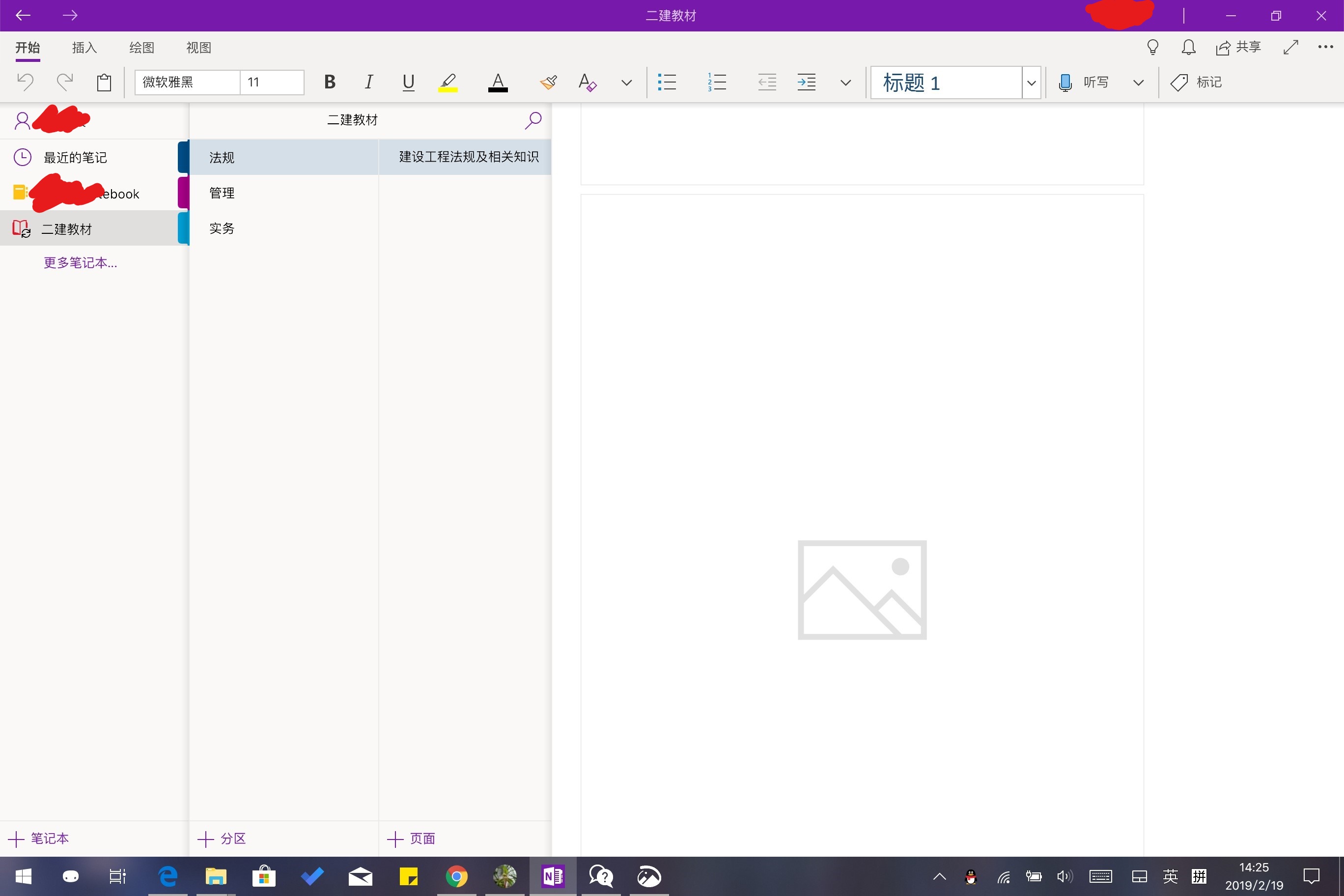The height and width of the screenshot is (896, 1344).
Task: Apply italic formatting
Action: [x=368, y=83]
